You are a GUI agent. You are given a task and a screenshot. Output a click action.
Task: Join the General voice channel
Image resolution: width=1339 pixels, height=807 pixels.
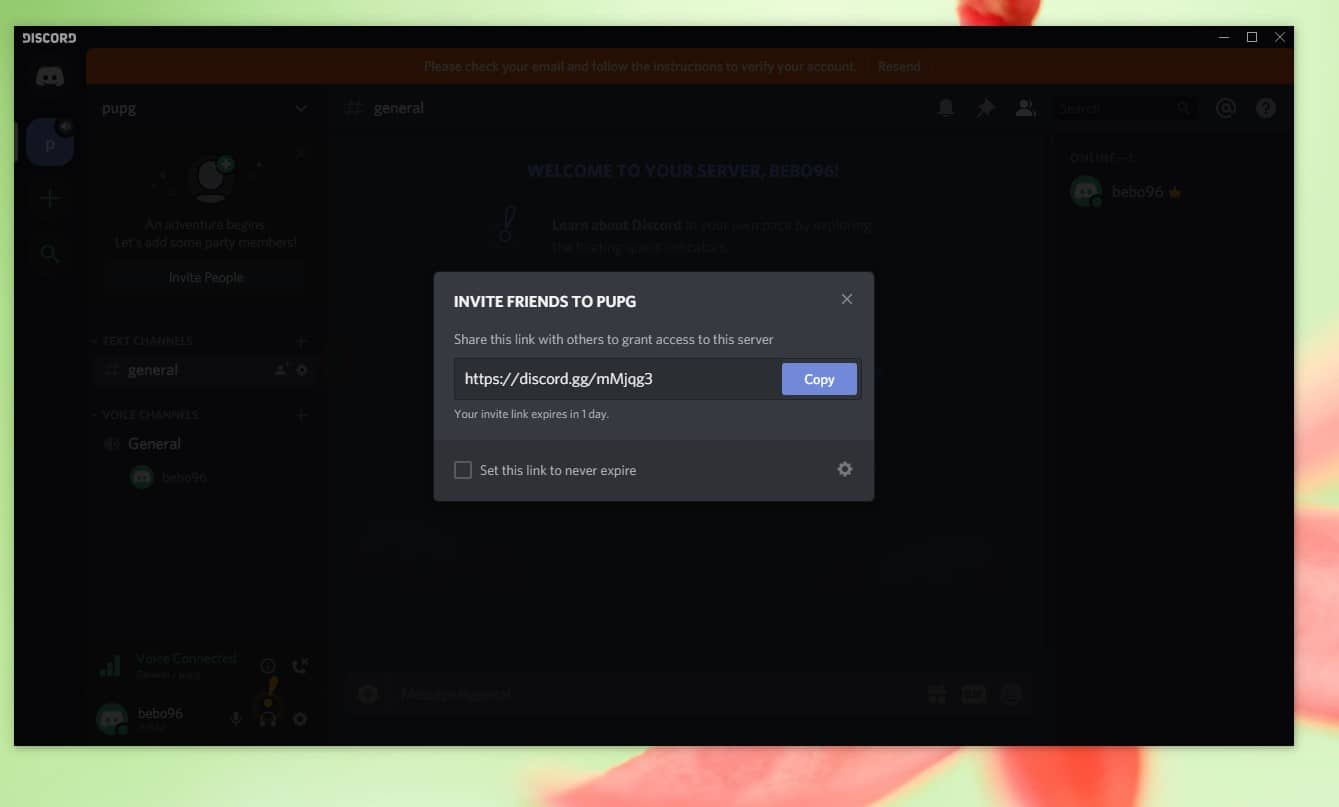[154, 444]
